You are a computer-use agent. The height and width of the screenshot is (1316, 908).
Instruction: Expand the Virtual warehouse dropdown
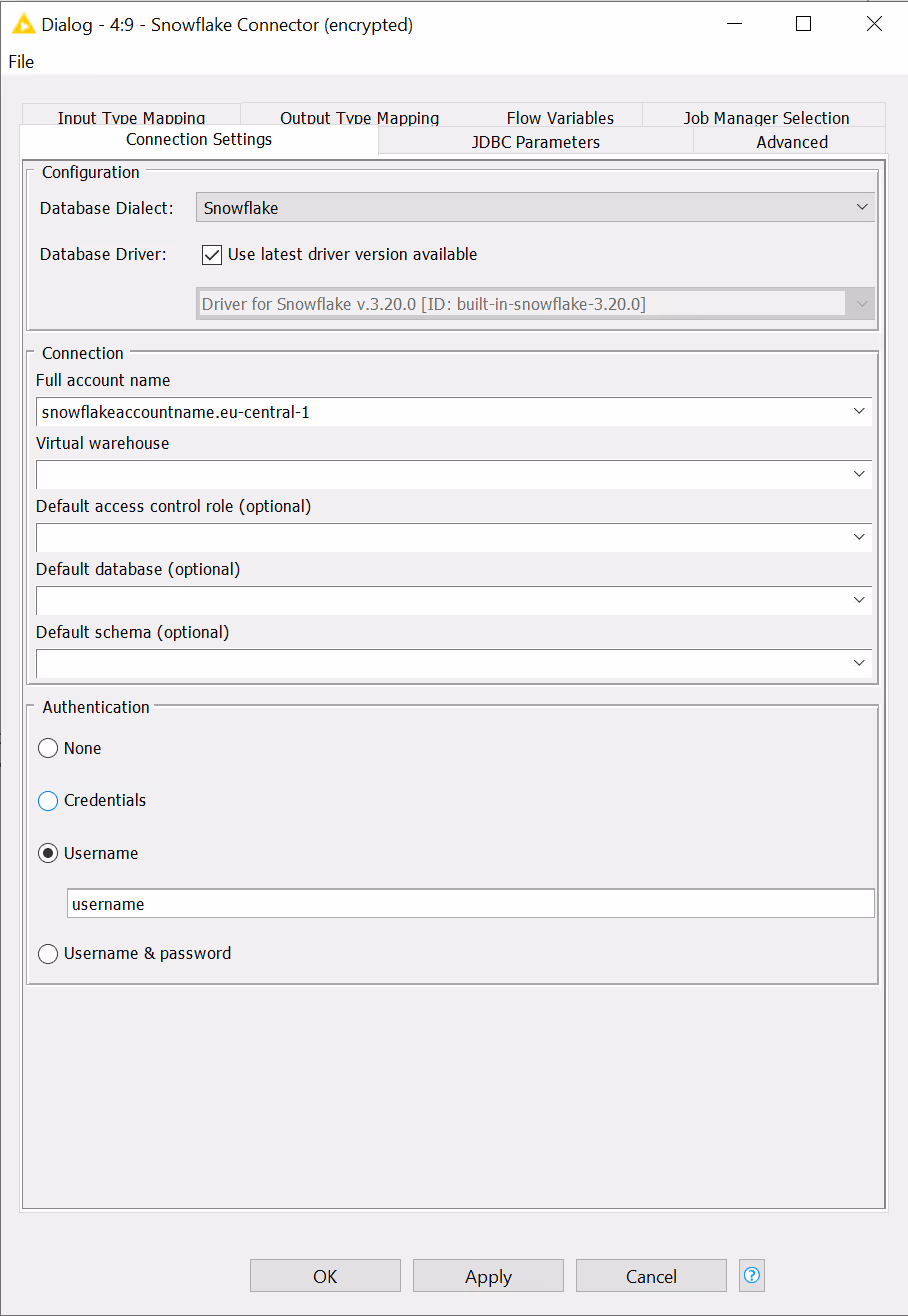click(x=859, y=474)
